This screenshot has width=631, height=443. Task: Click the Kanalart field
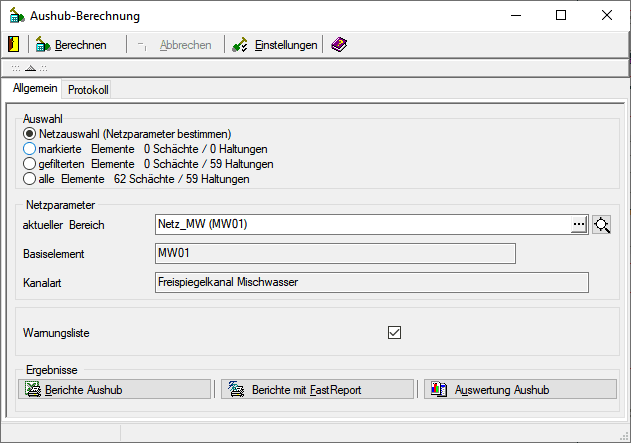[x=371, y=282]
